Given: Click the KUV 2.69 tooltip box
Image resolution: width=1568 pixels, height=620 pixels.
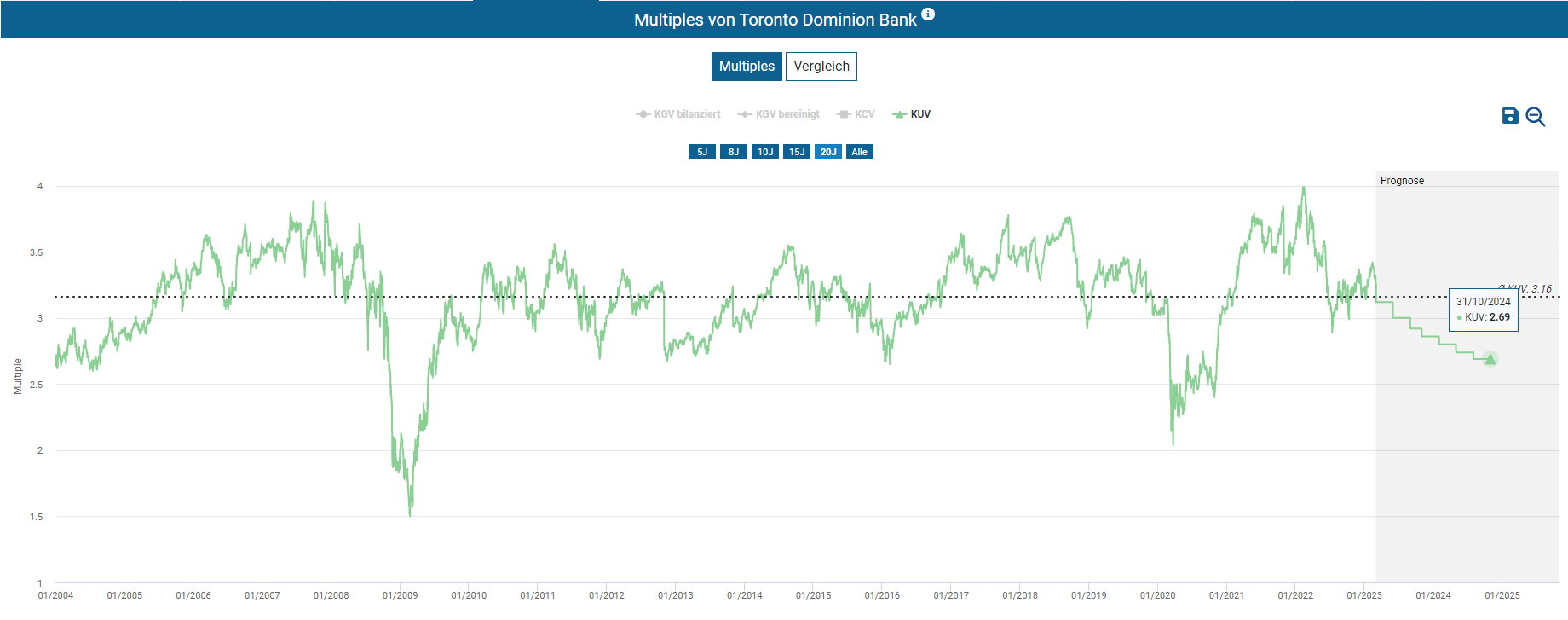Looking at the screenshot, I should coord(1483,310).
